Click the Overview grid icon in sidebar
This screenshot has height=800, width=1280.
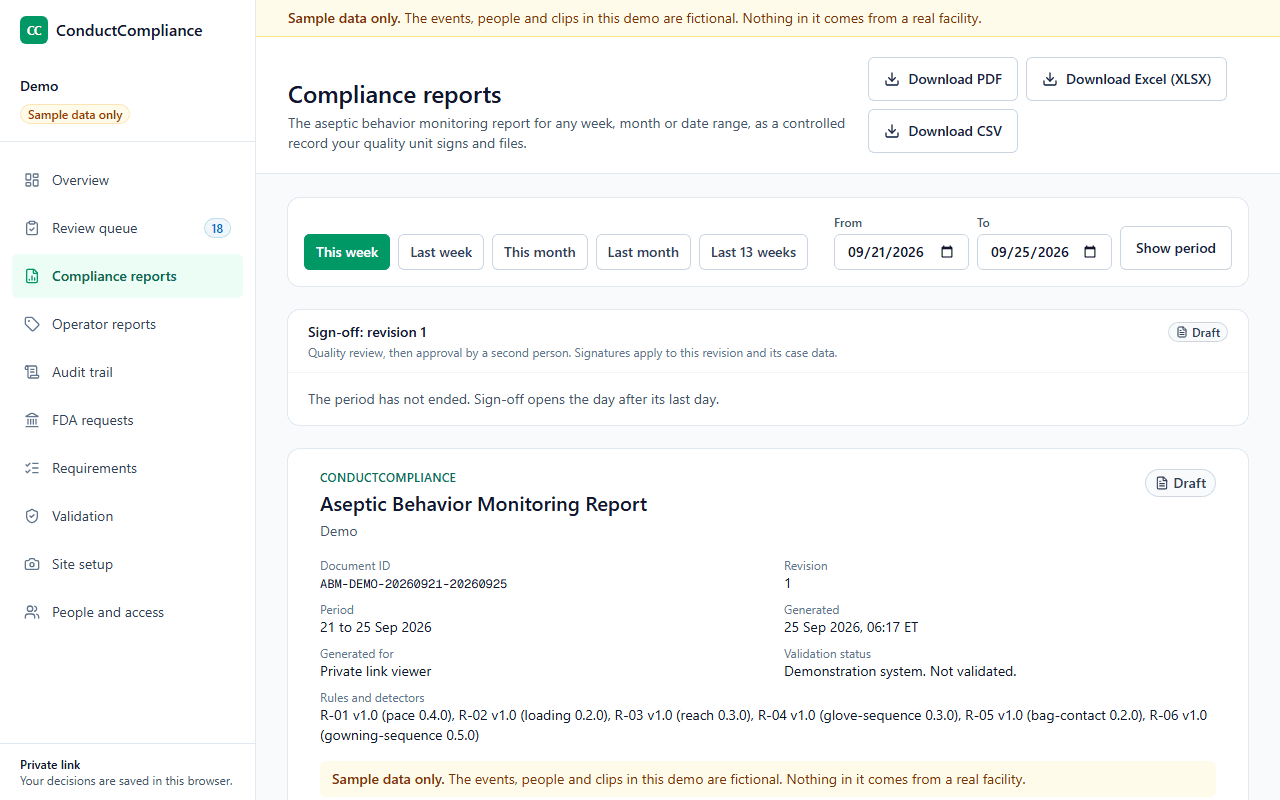click(32, 180)
